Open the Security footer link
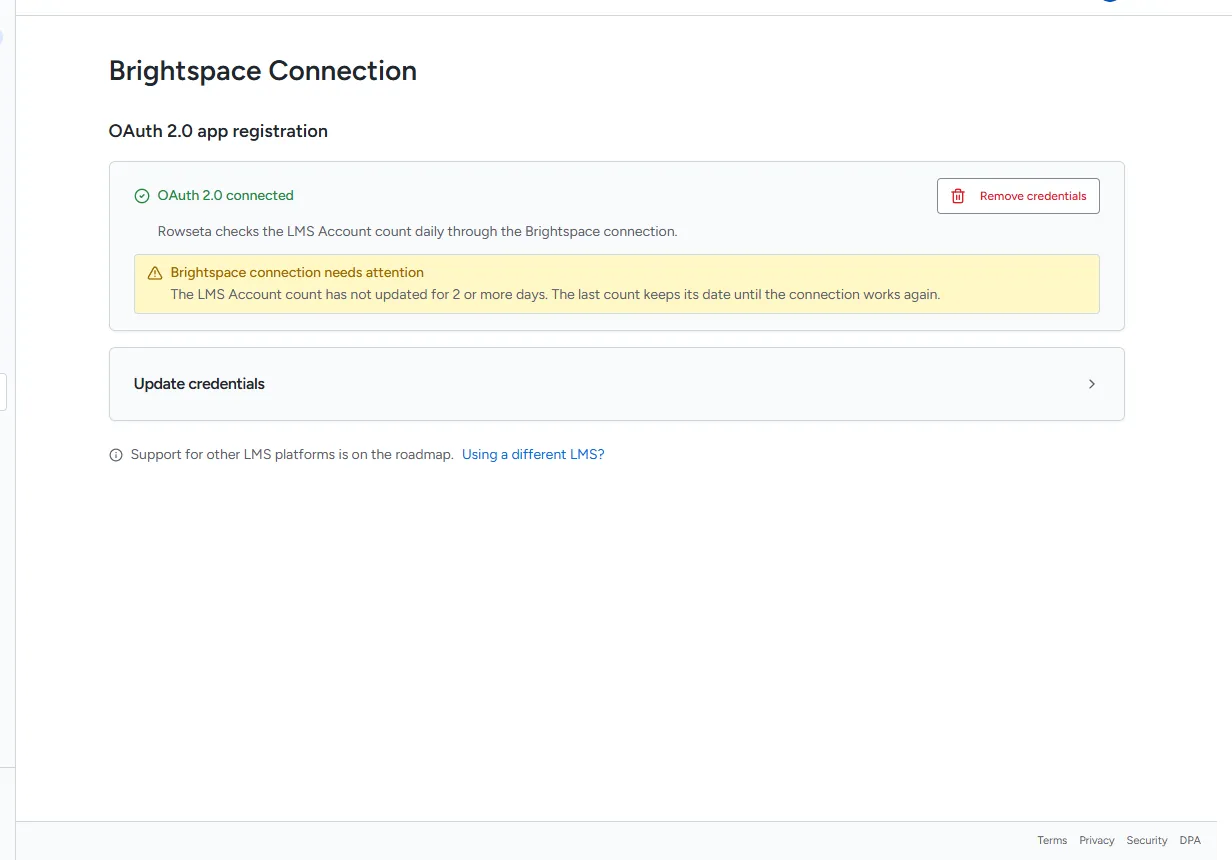The image size is (1232, 860). pos(1147,841)
